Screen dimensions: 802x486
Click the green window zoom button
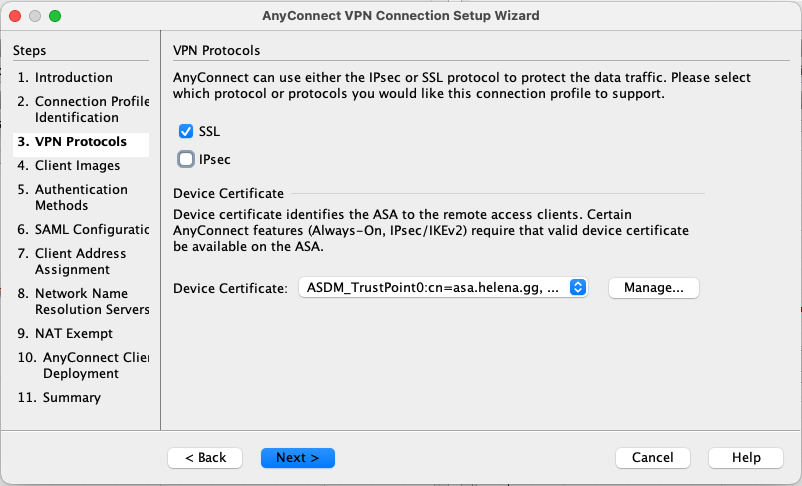(x=55, y=16)
